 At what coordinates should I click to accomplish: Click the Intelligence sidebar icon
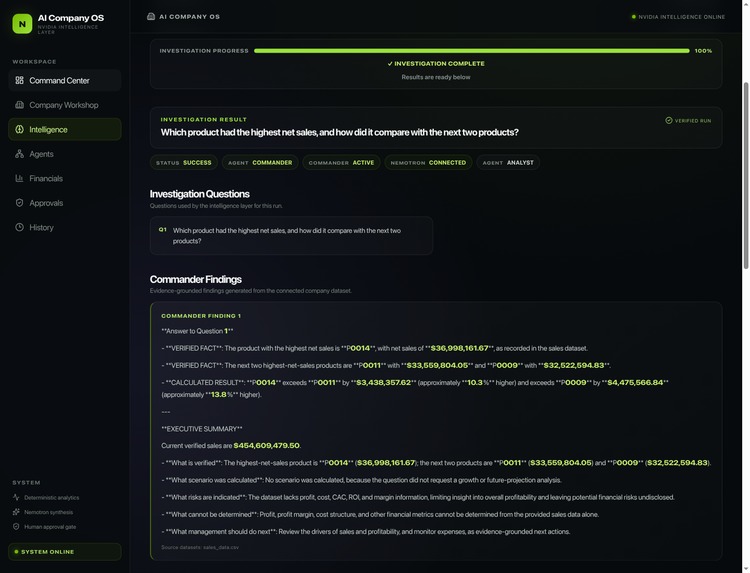pyautogui.click(x=19, y=129)
